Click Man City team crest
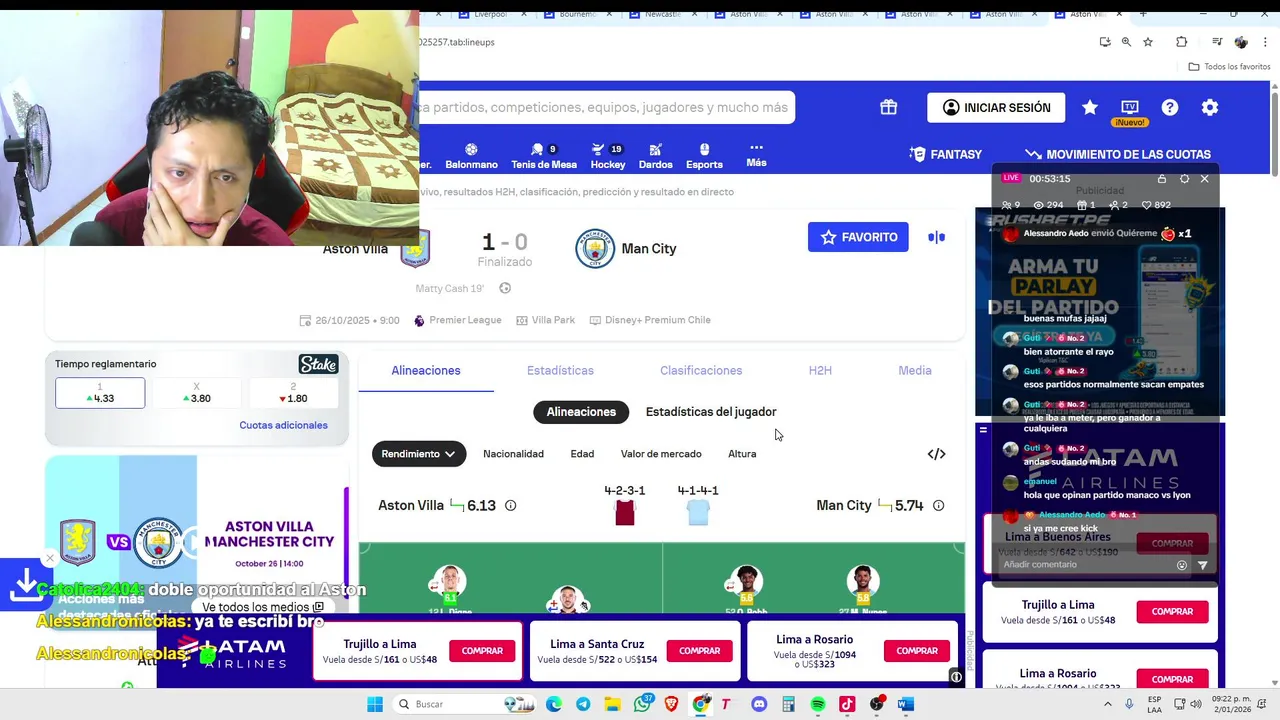Screen dimensions: 1280x720 595,249
